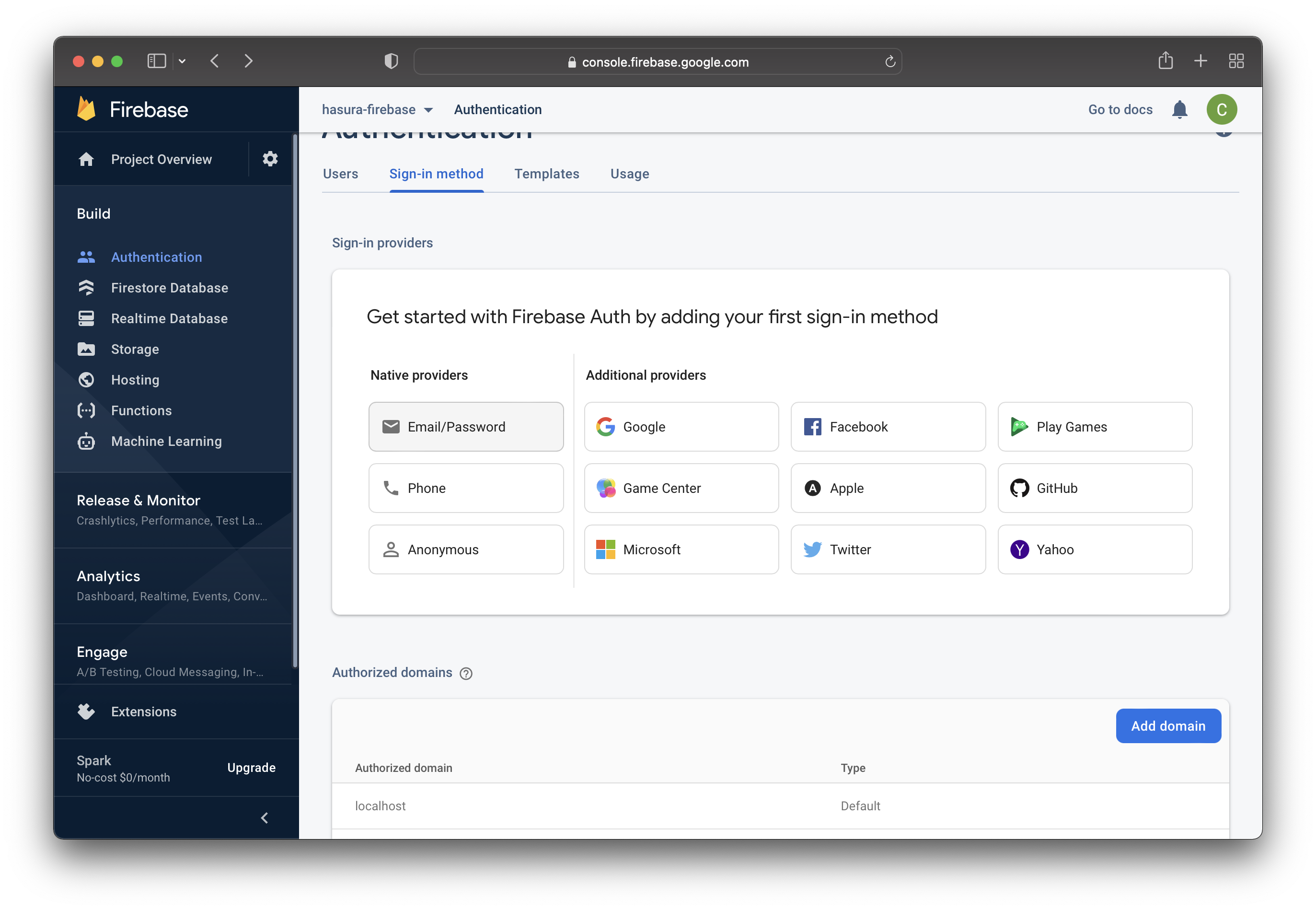Open the account avatar C
Screen dimensions: 1316x910
pos(1222,109)
